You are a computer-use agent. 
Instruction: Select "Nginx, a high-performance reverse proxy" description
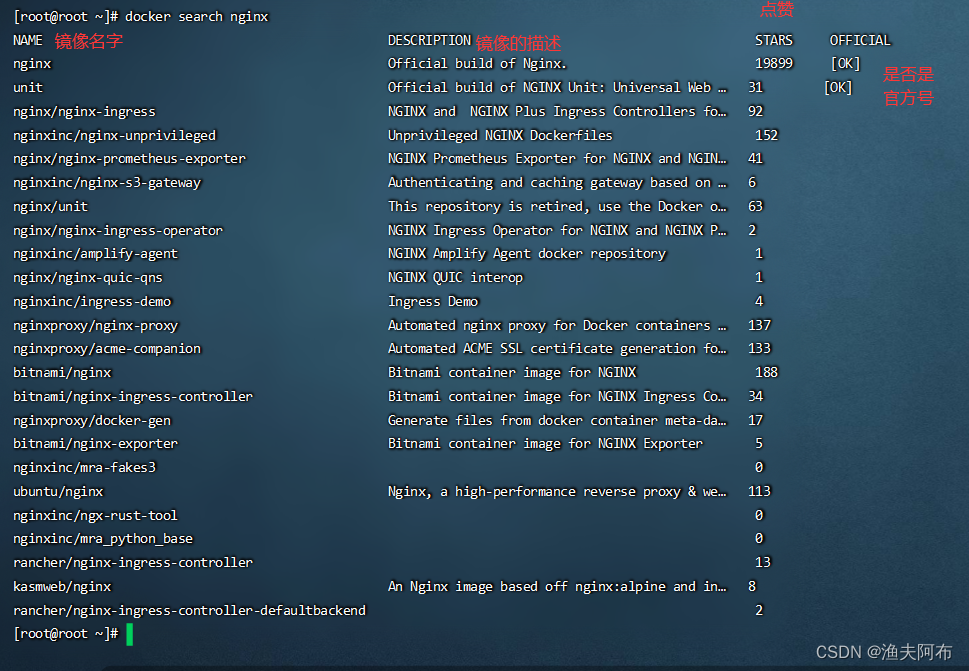pos(557,492)
